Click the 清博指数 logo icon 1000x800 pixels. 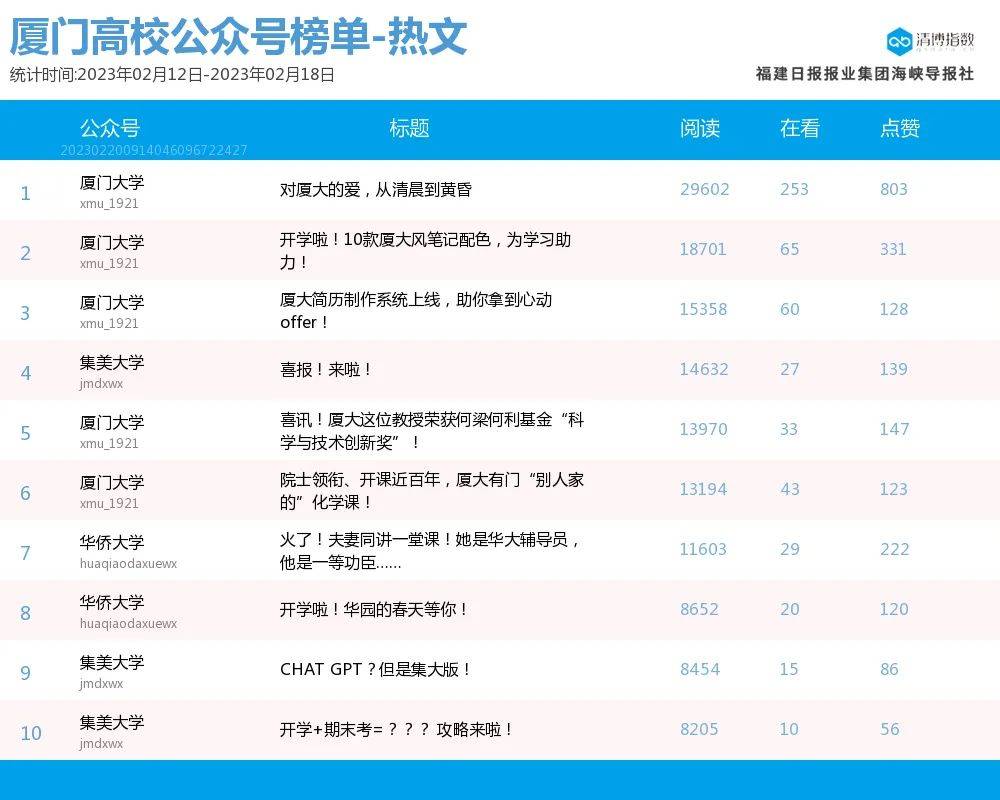(x=899, y=40)
